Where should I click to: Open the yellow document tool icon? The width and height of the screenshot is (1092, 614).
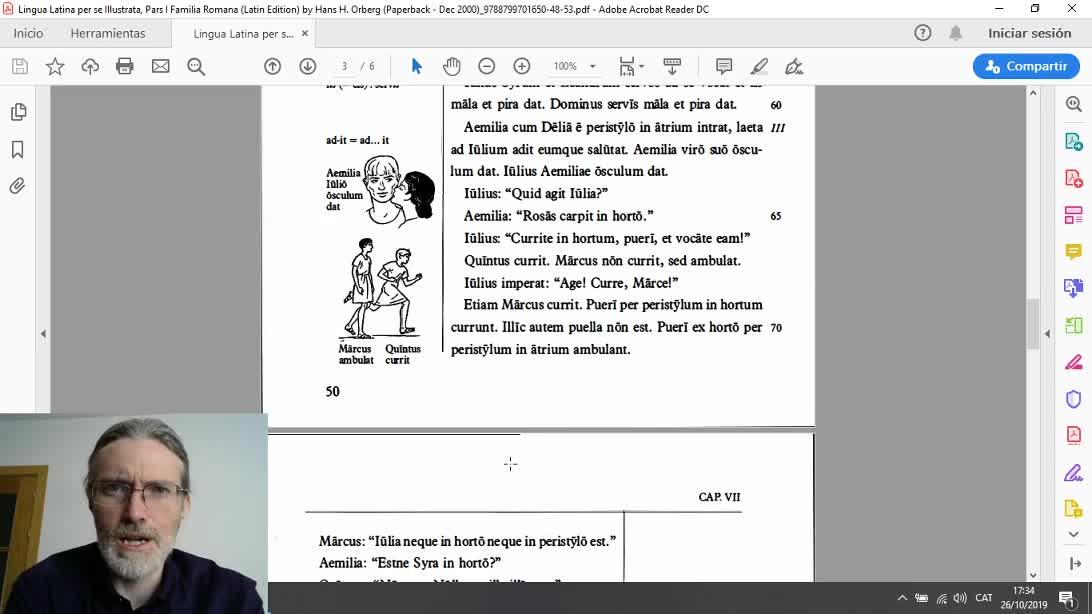pos(1073,509)
